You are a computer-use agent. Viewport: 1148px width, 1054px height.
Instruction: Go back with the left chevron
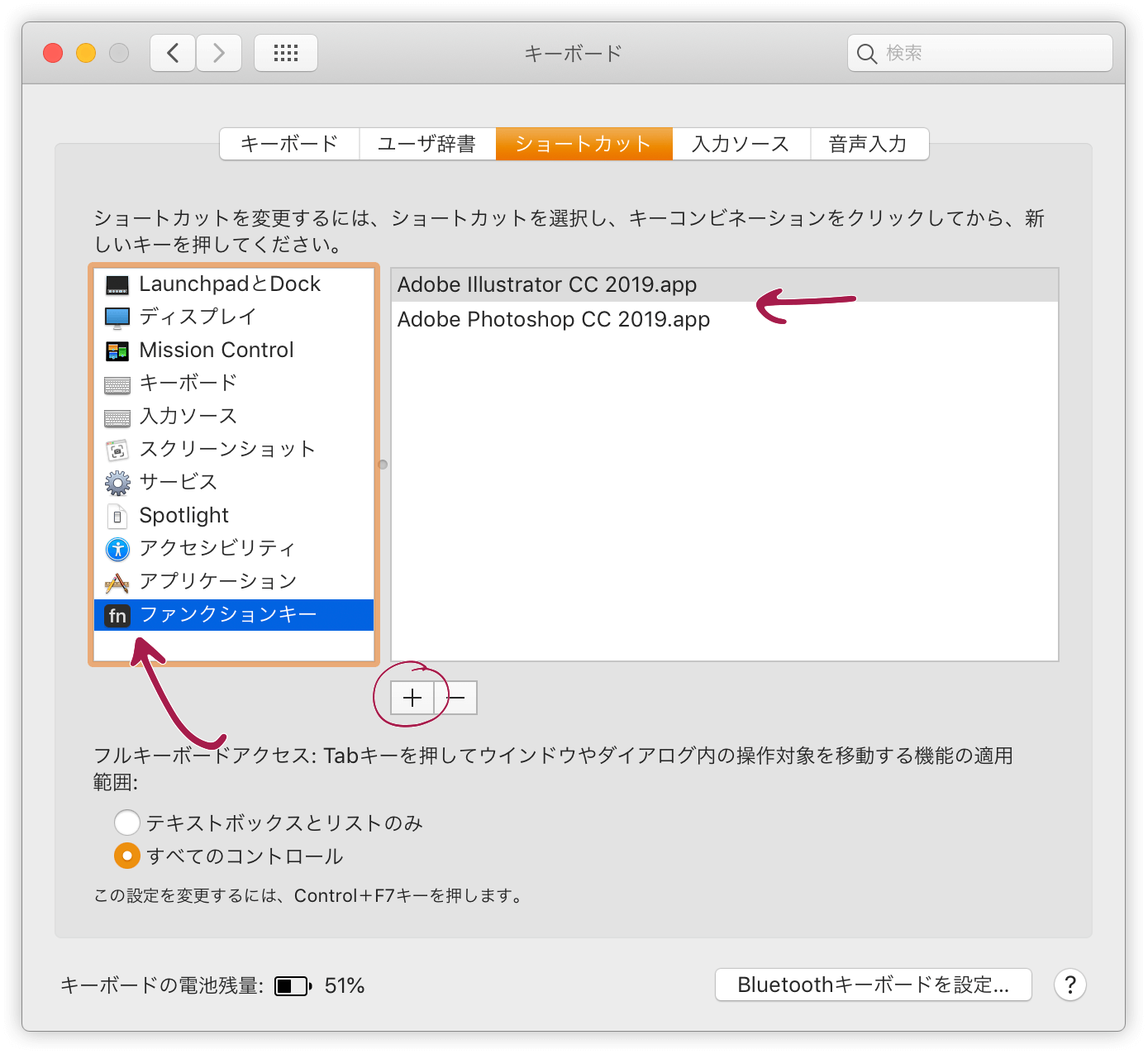[173, 54]
